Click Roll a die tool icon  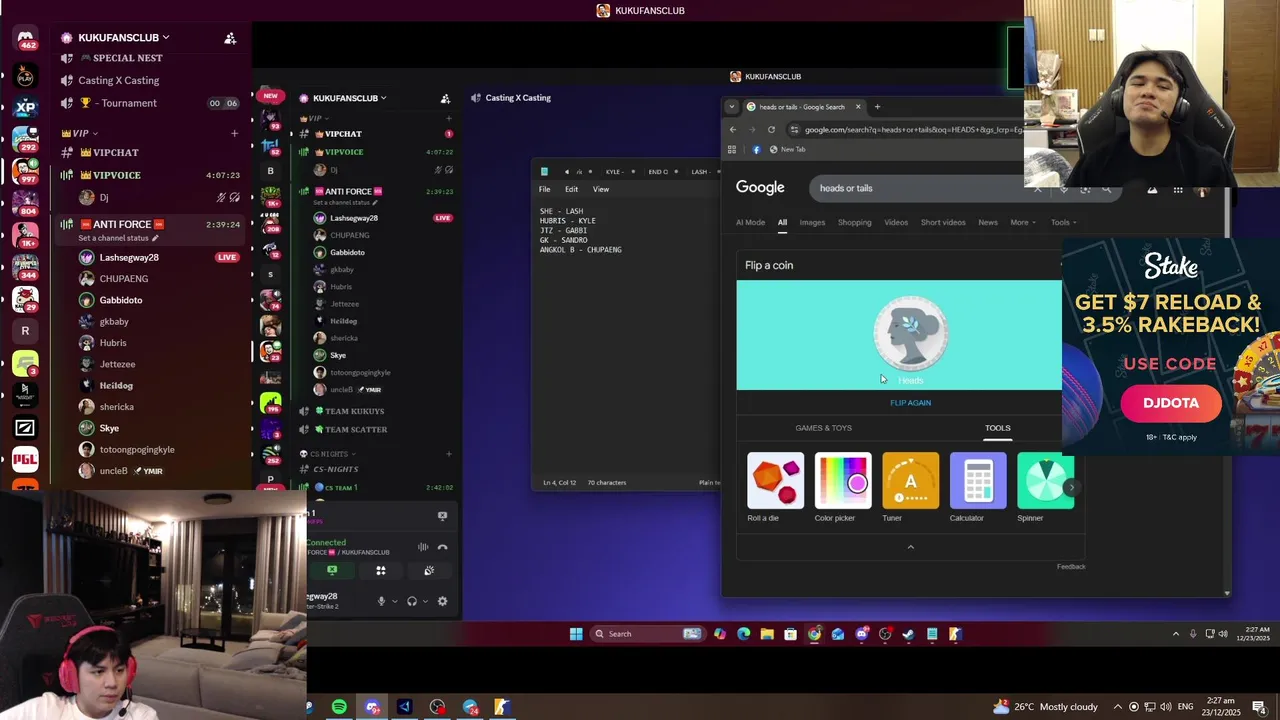[775, 481]
